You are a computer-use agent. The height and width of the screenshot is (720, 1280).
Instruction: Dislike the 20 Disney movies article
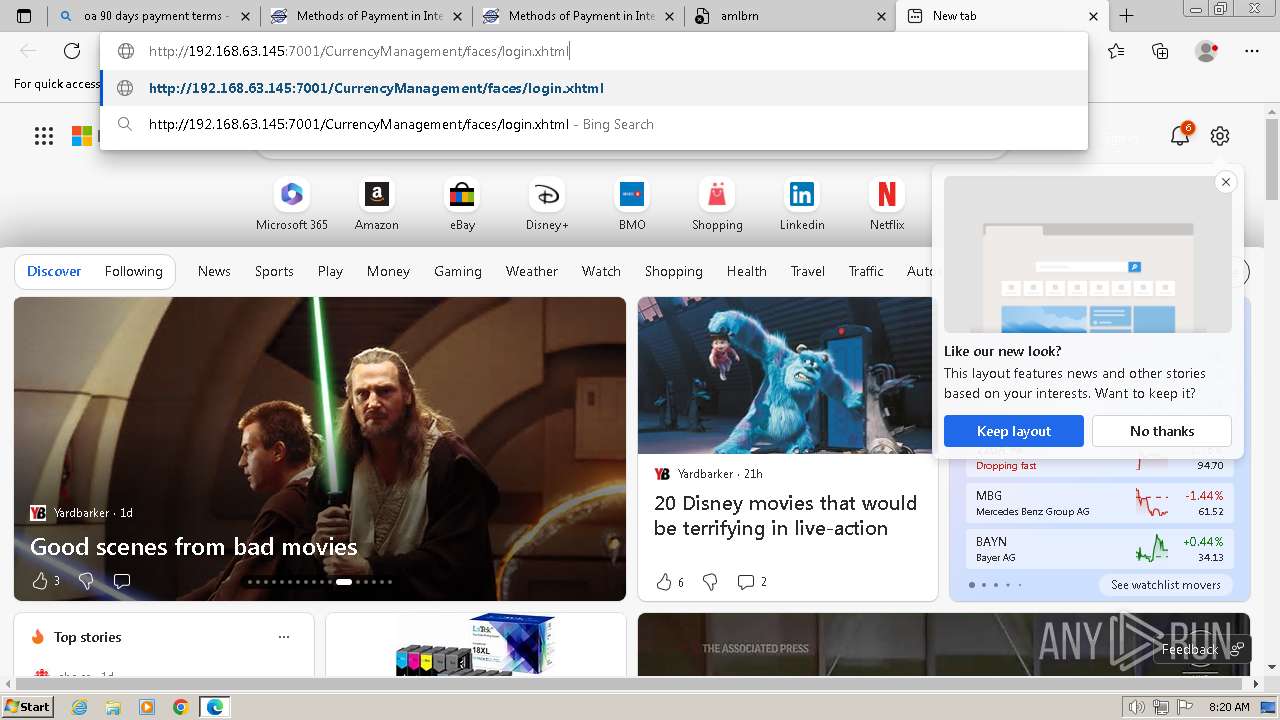(x=710, y=582)
